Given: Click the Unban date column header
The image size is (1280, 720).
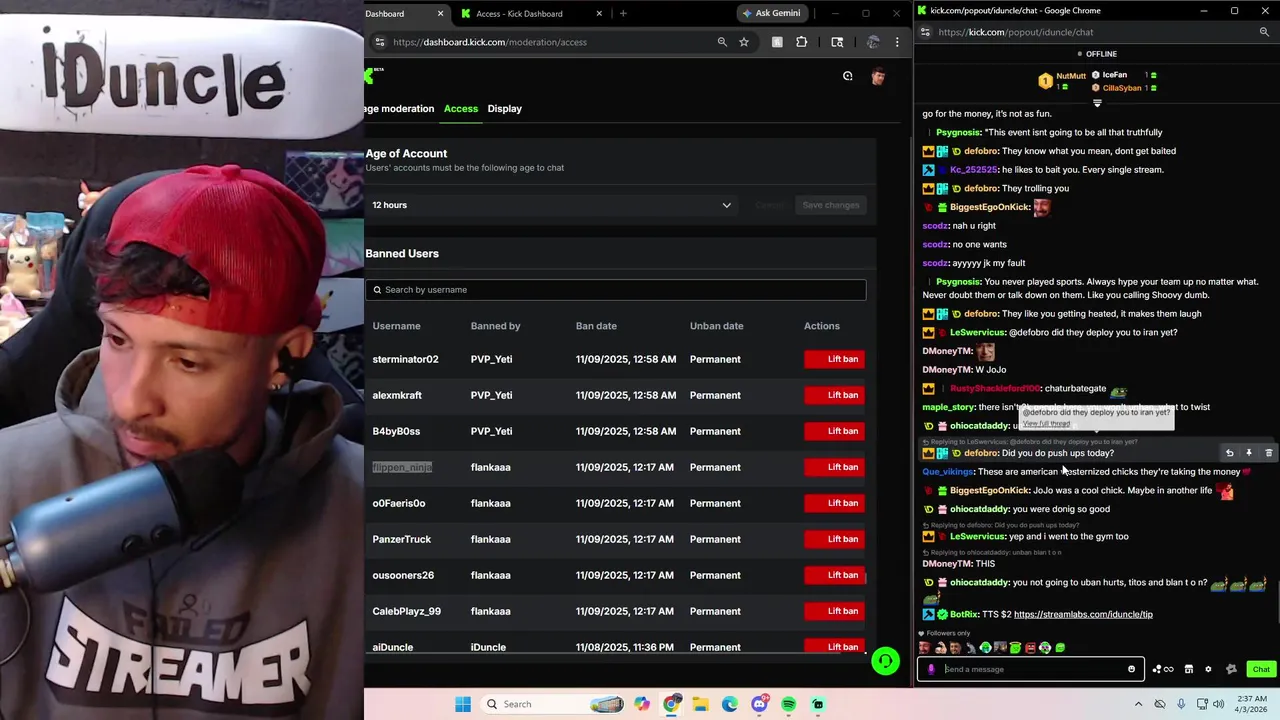Looking at the screenshot, I should tap(717, 326).
